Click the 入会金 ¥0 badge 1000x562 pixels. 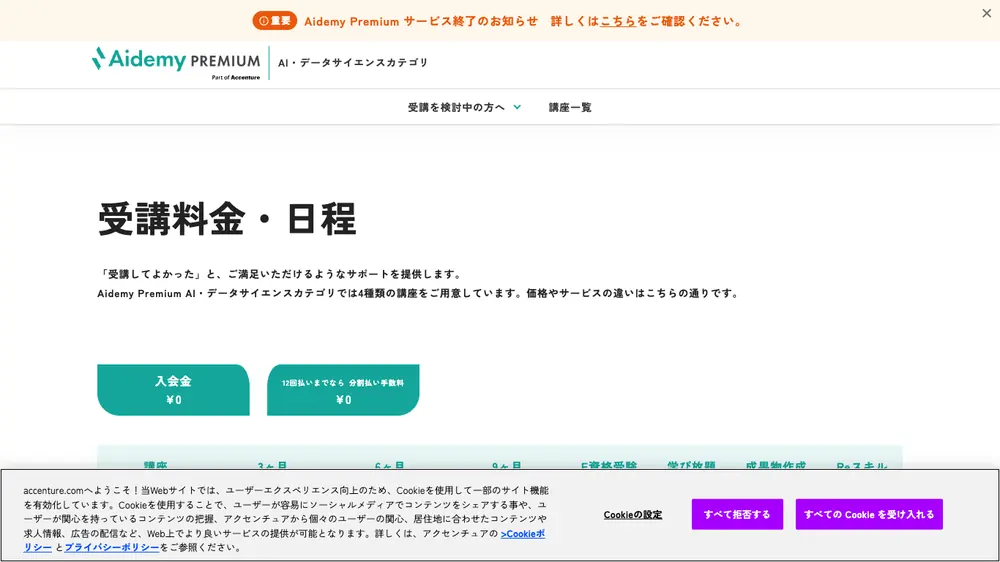coord(173,390)
